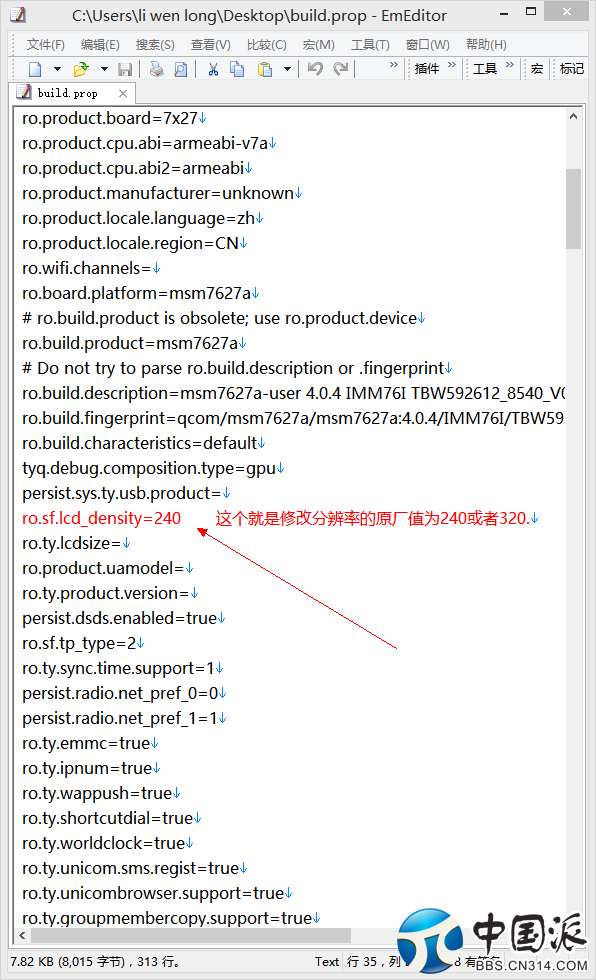Click the Paste clipboard icon

click(265, 69)
